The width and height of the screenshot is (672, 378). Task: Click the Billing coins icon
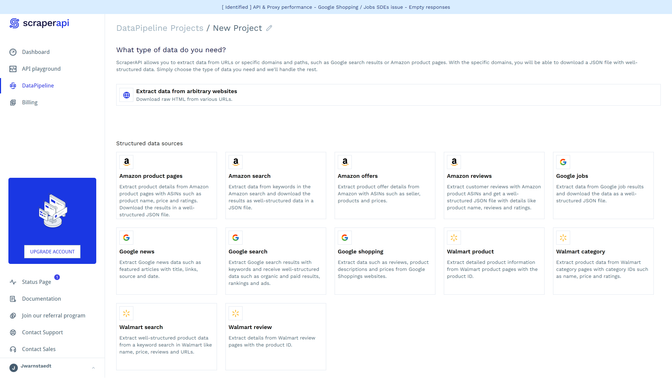[x=13, y=102]
